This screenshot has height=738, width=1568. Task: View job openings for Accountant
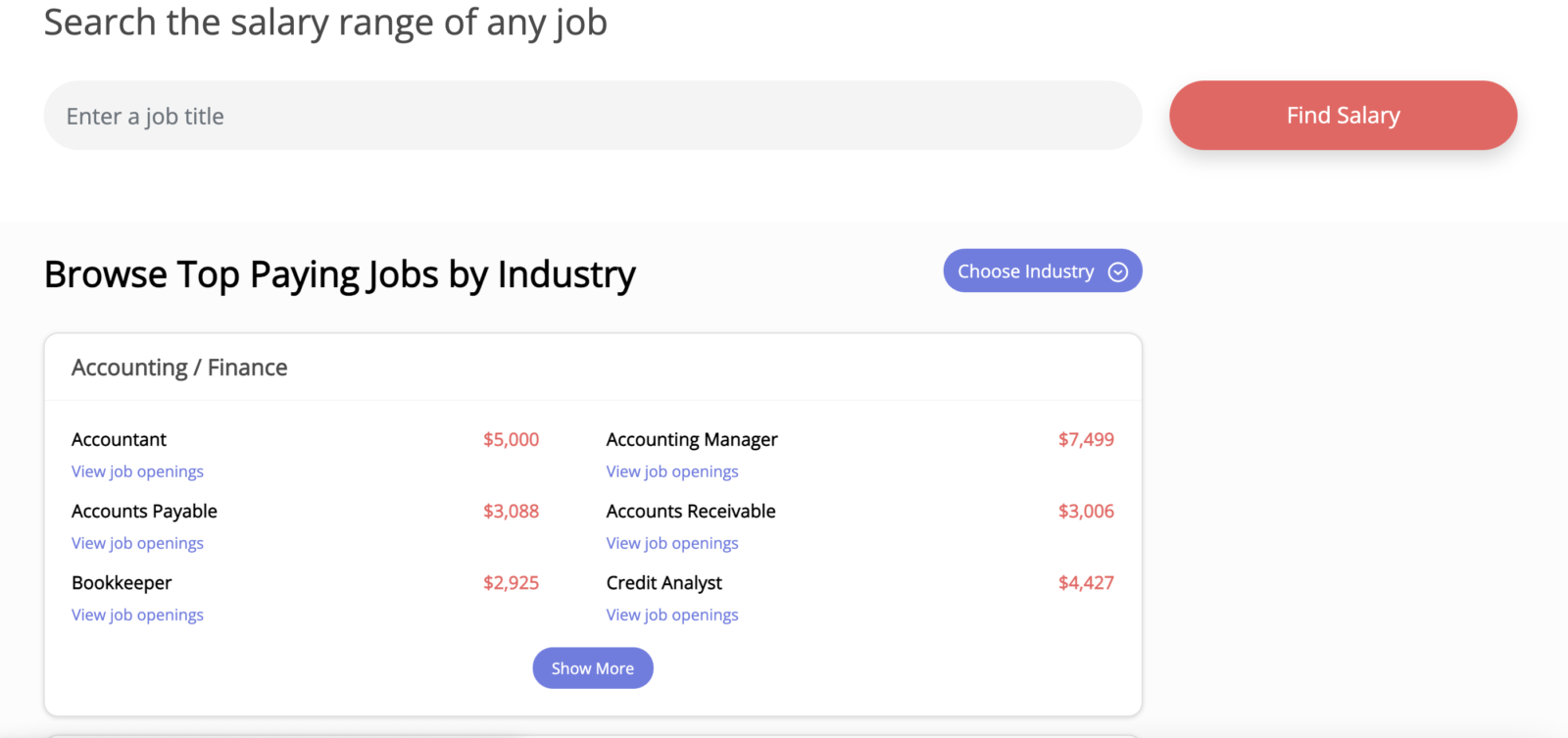click(x=137, y=471)
